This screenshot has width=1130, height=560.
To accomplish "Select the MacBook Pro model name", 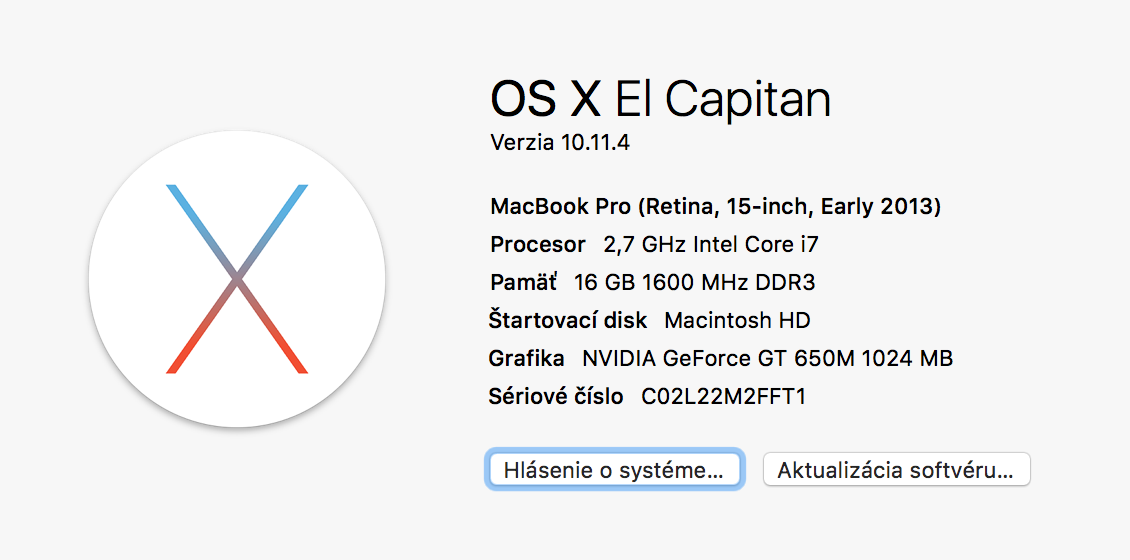I will click(561, 207).
